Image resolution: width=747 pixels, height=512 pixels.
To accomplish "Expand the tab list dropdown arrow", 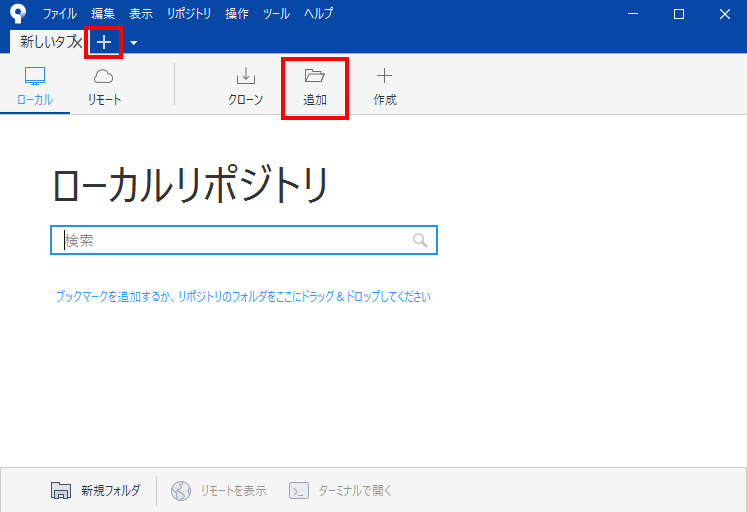I will (134, 43).
